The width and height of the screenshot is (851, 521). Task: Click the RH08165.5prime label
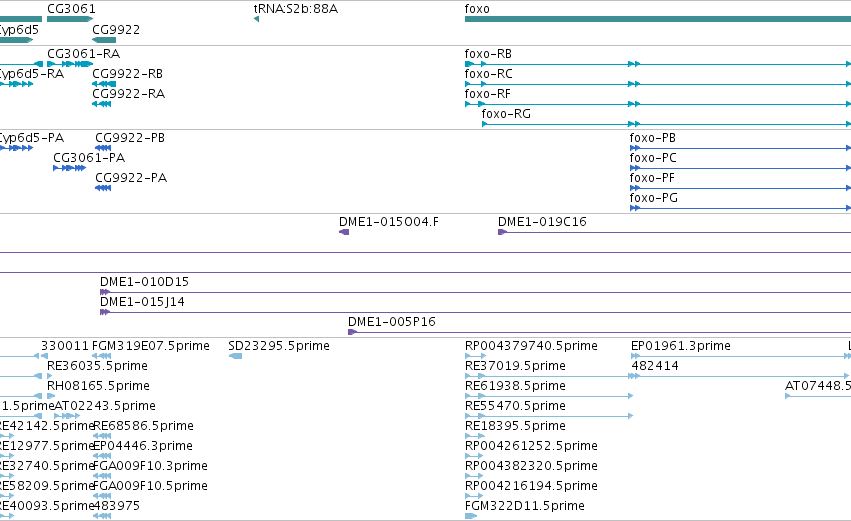click(98, 386)
